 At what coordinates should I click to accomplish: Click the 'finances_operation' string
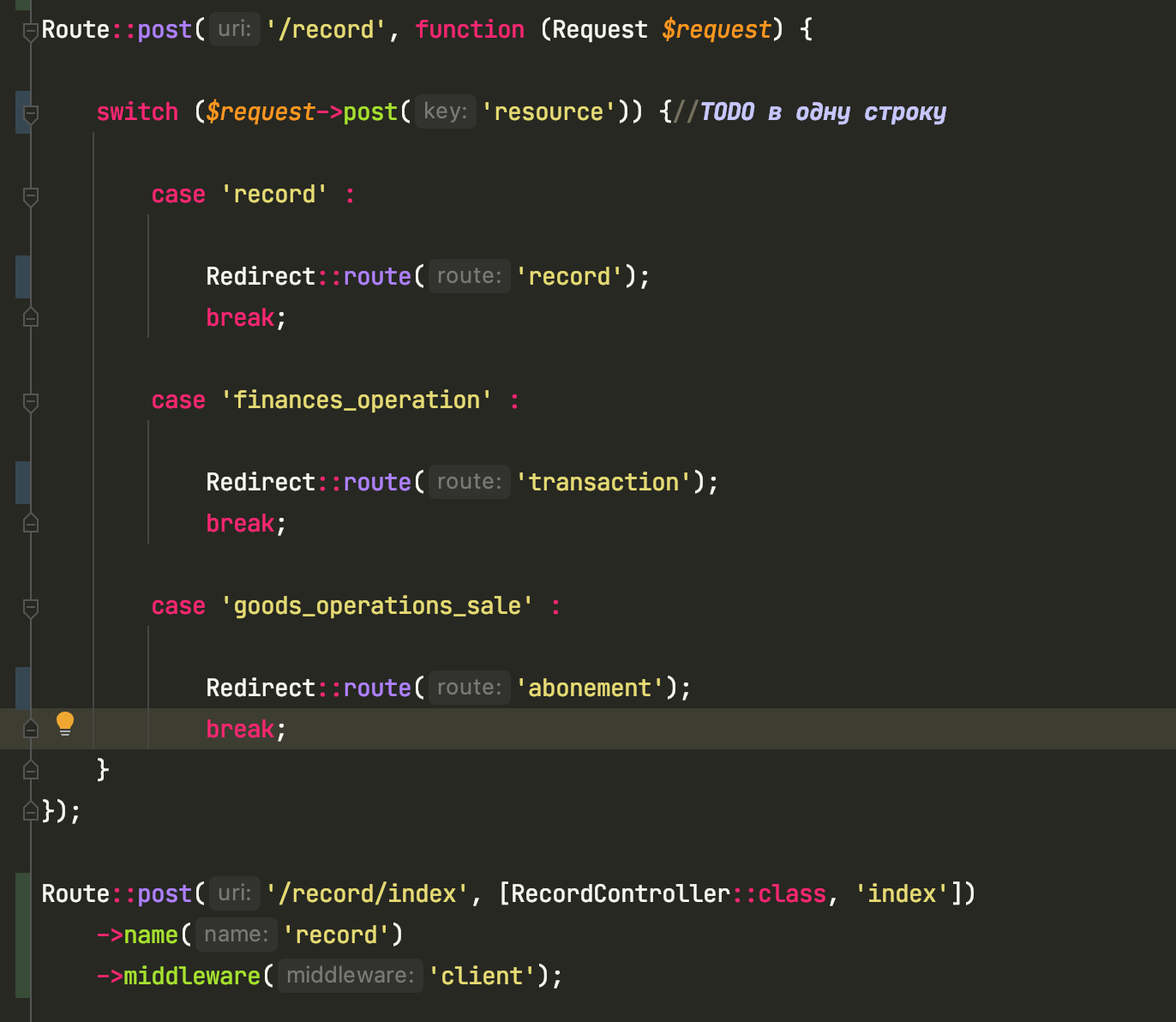[357, 400]
